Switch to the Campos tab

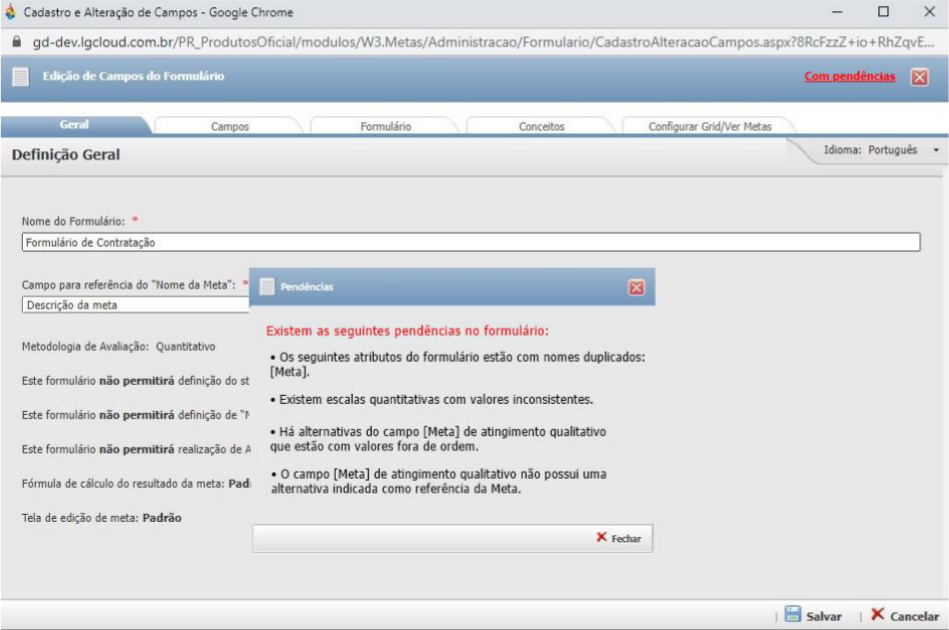click(230, 127)
